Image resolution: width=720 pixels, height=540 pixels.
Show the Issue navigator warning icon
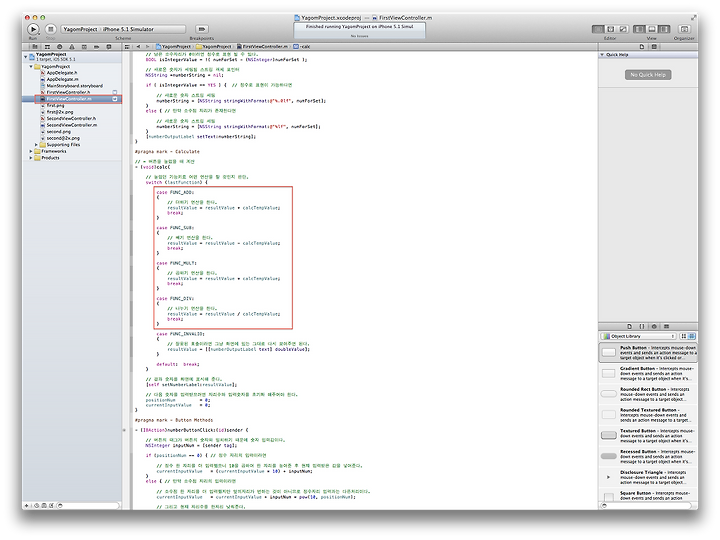coord(72,46)
